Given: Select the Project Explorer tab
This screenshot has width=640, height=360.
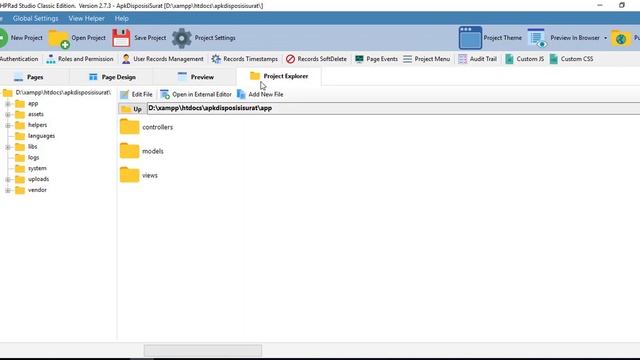Looking at the screenshot, I should [x=279, y=76].
